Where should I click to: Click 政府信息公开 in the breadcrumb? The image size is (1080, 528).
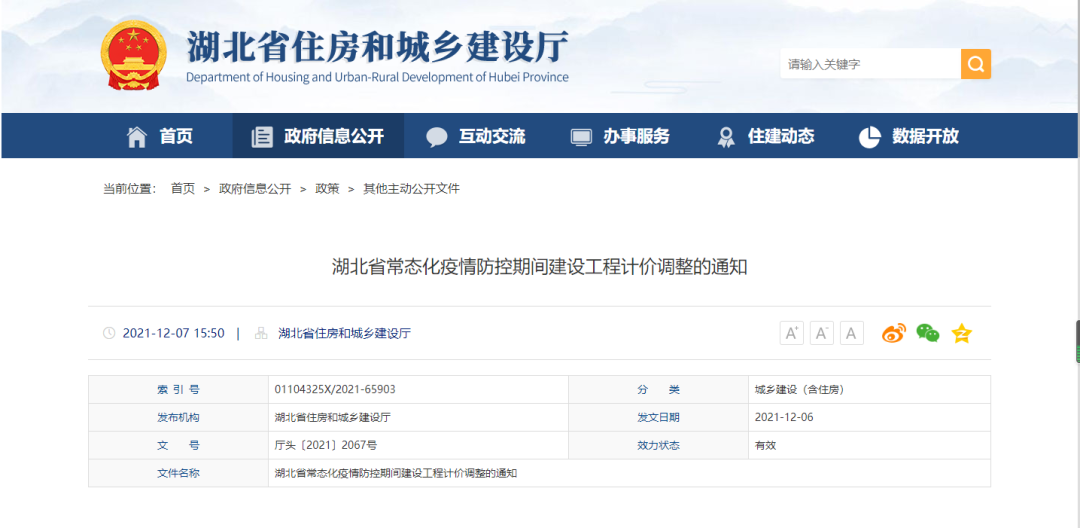(x=255, y=189)
